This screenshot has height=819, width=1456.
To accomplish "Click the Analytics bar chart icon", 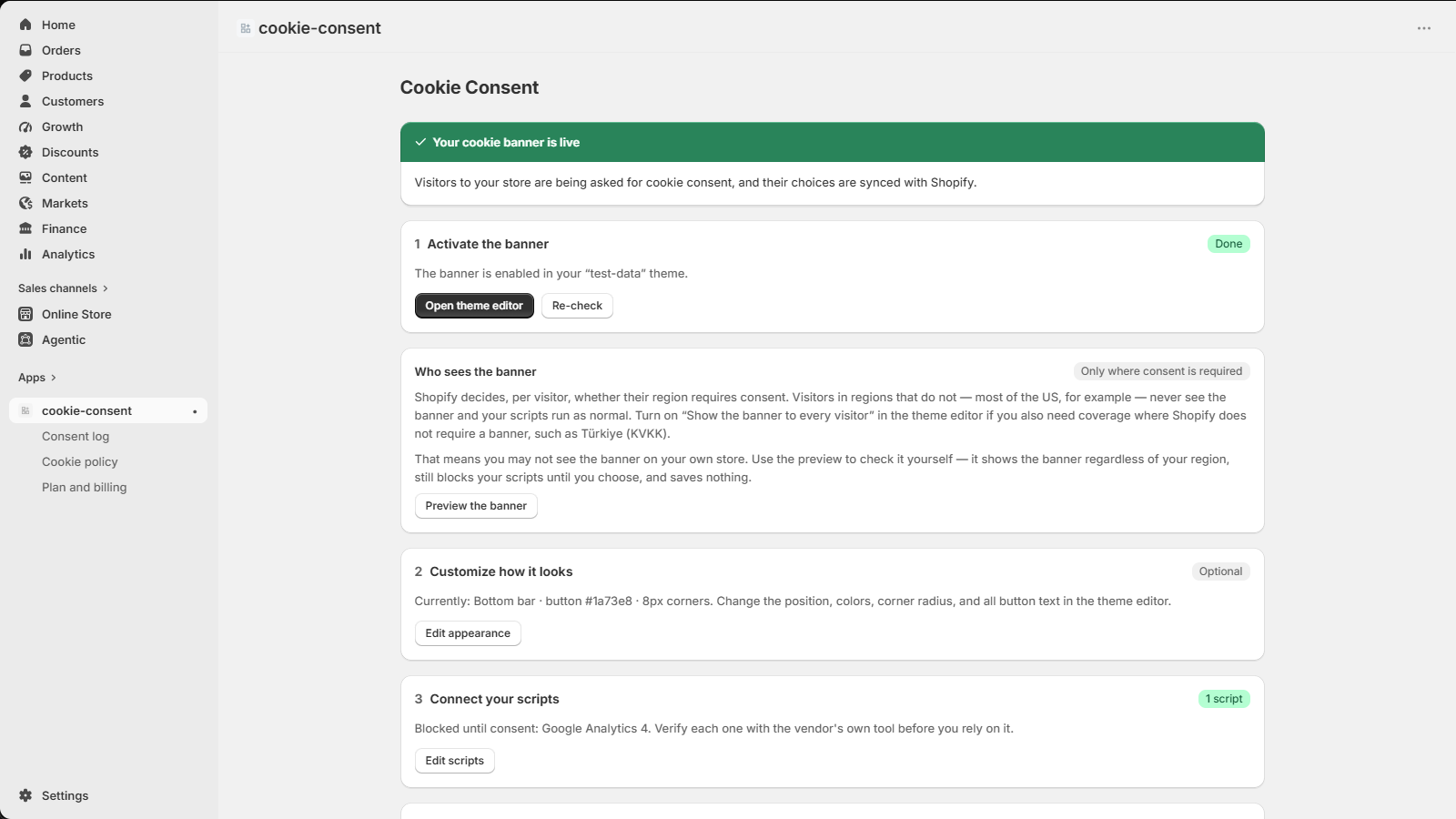I will click(x=25, y=254).
